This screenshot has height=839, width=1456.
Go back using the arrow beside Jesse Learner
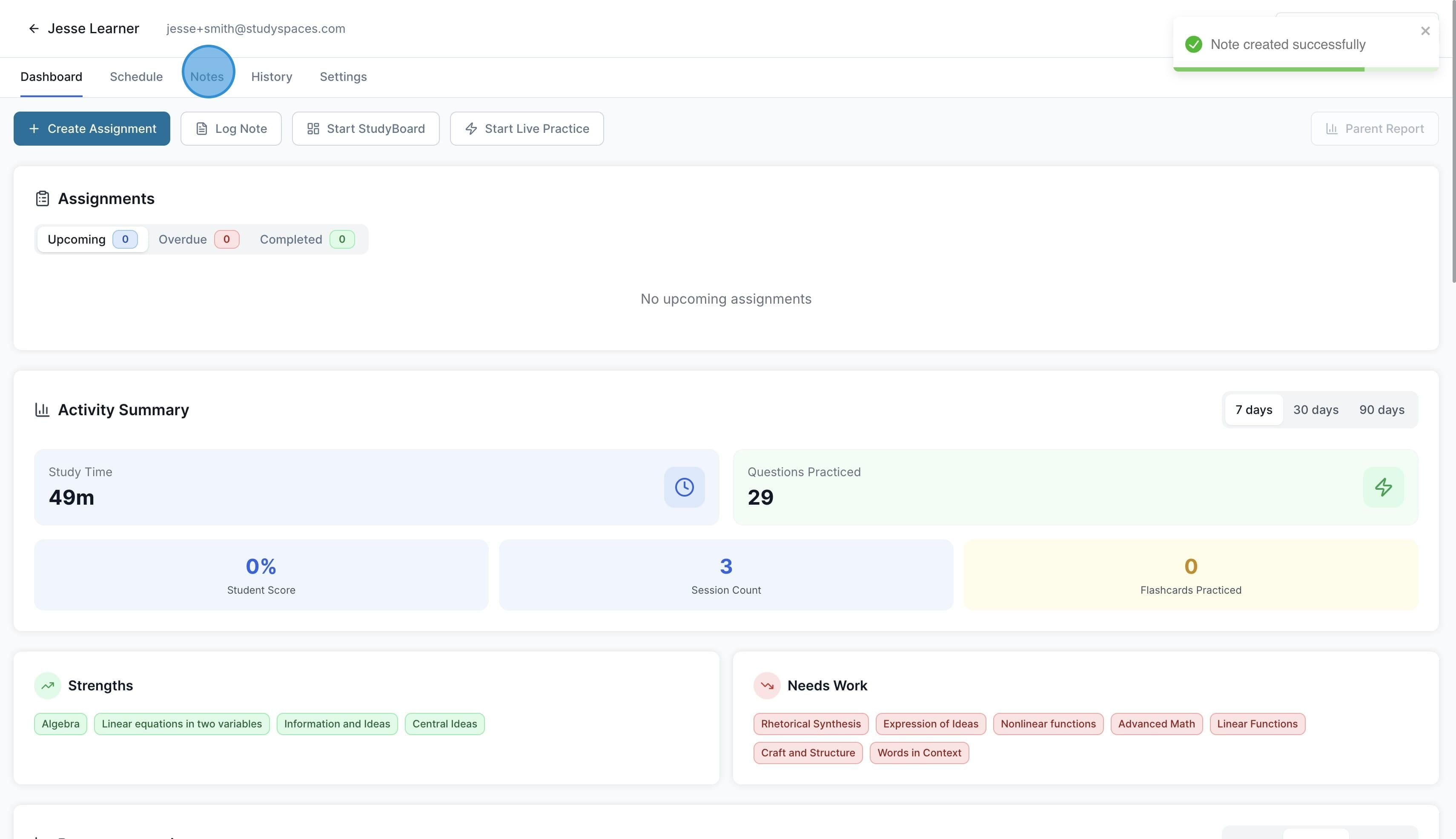pyautogui.click(x=34, y=29)
